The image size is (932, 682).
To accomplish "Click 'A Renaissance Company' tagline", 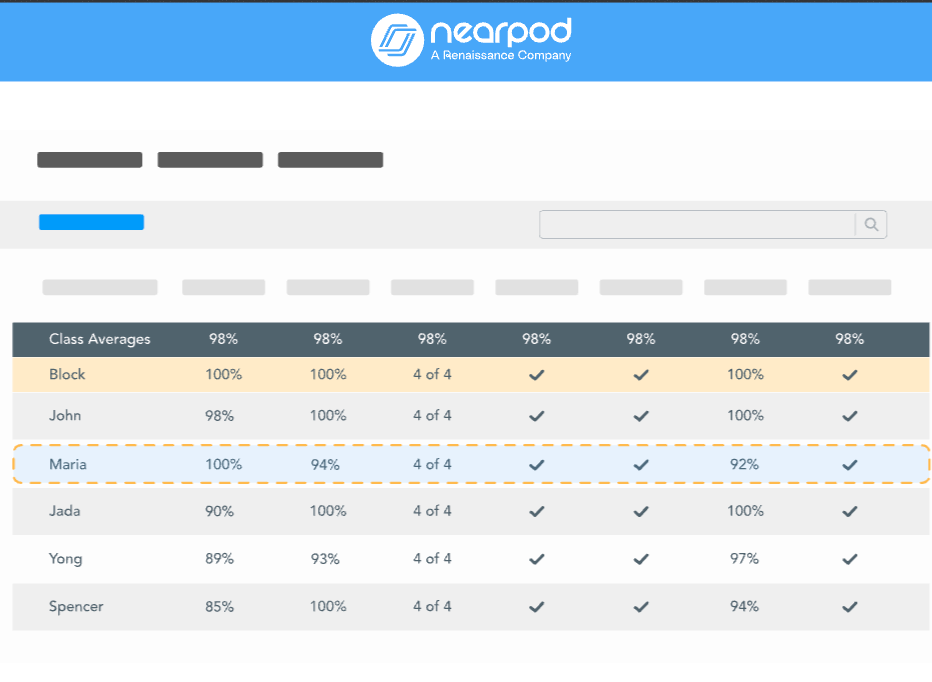I will coord(501,55).
